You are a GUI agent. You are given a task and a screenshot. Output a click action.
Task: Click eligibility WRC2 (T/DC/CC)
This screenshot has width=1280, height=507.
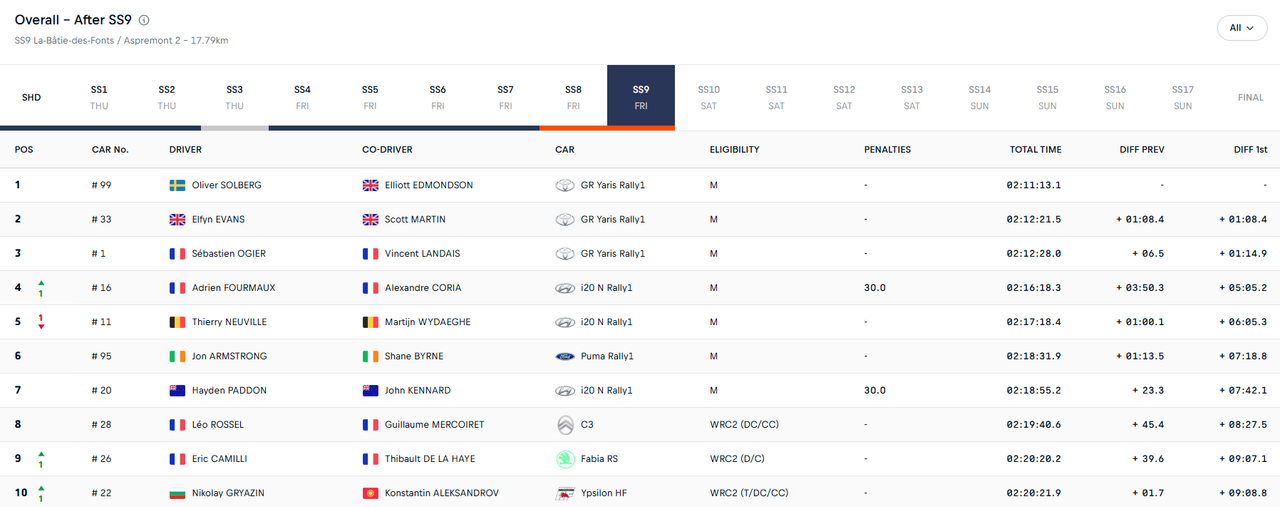point(750,493)
